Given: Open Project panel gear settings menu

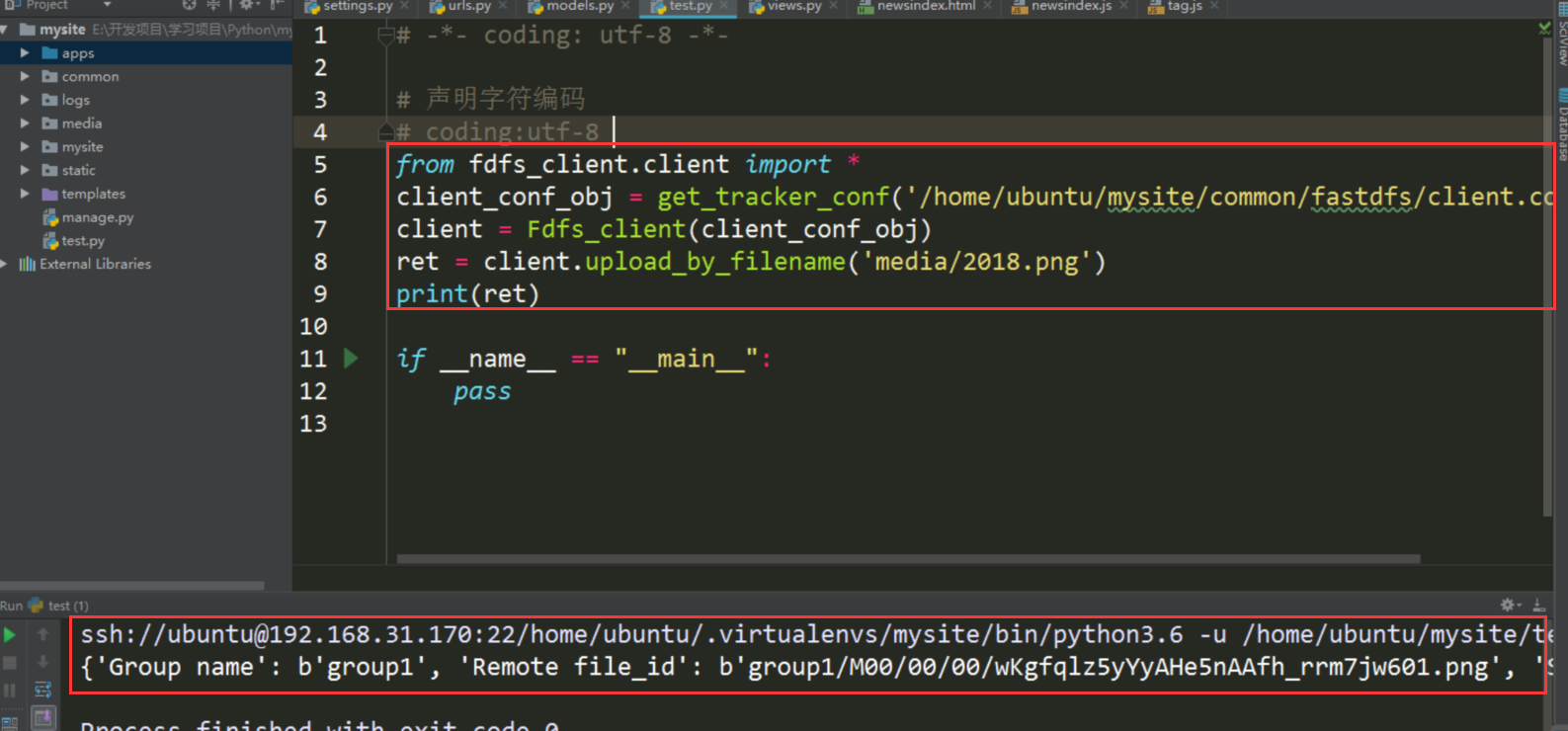Looking at the screenshot, I should [248, 5].
